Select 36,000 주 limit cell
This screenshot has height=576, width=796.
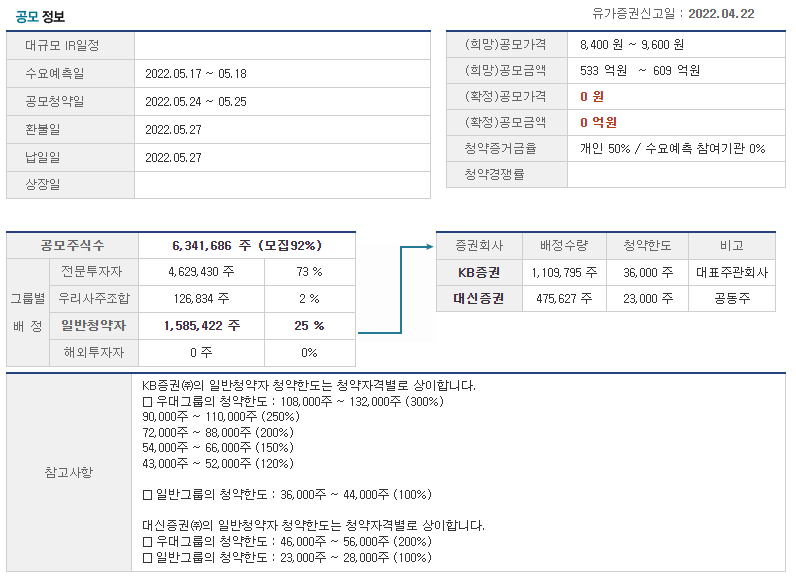(647, 273)
